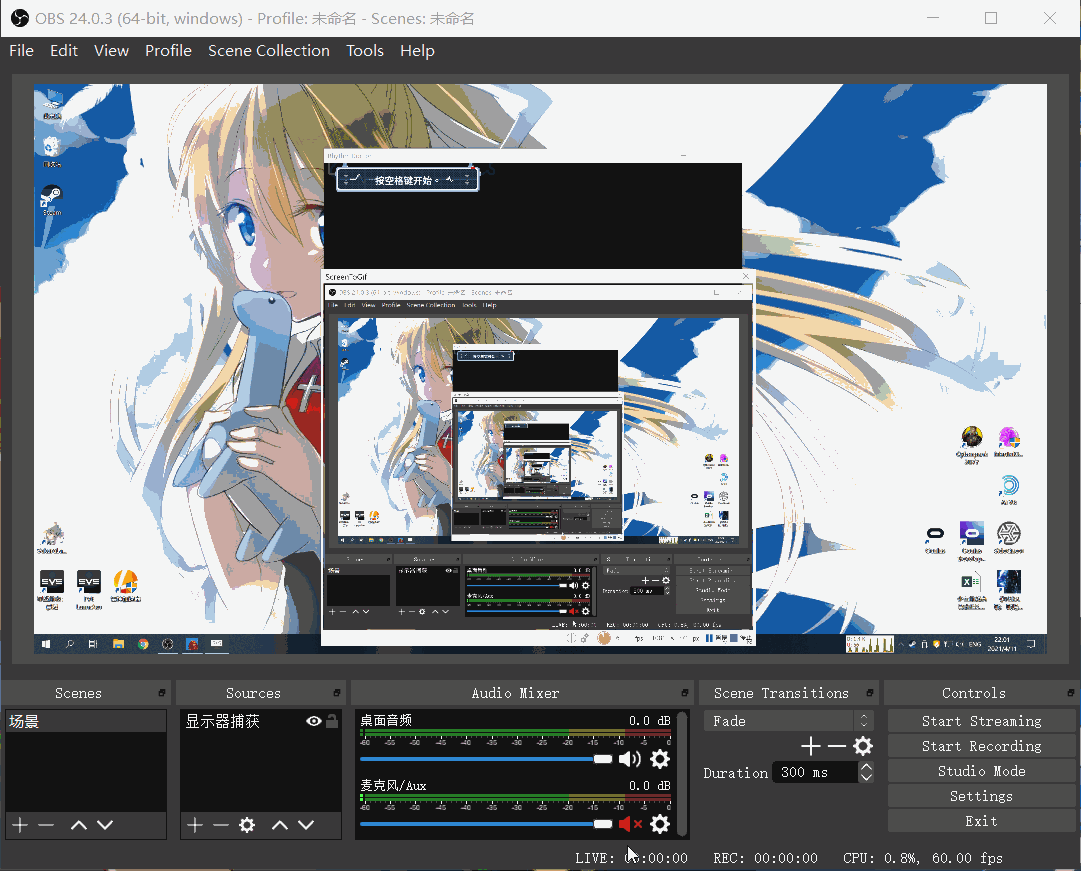The width and height of the screenshot is (1081, 871).
Task: Click the Audio Mixer vertical scrollbar
Action: coord(683,774)
